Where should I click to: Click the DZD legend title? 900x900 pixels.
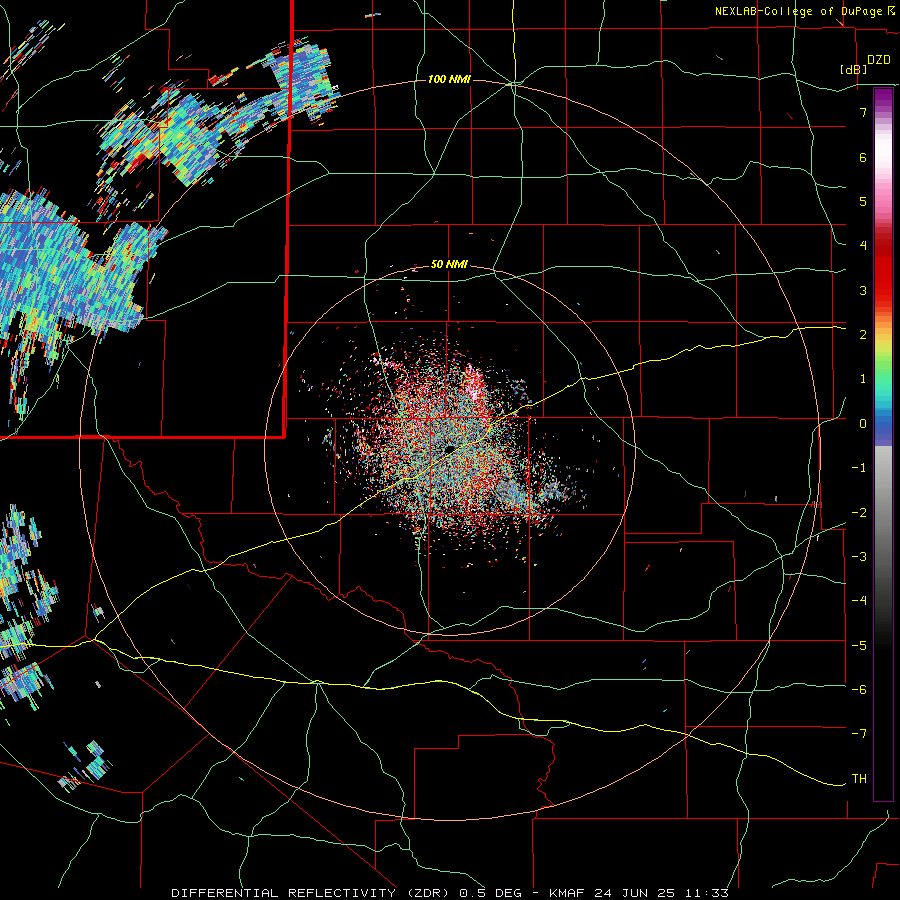pyautogui.click(x=879, y=60)
